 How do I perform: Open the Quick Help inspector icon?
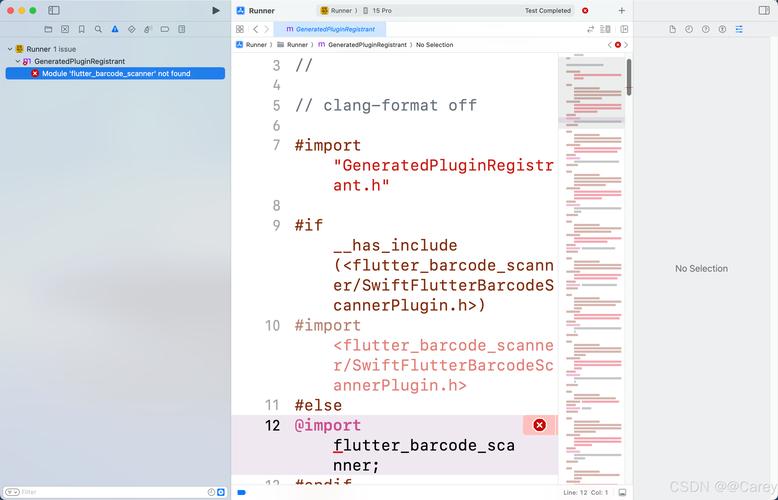[705, 30]
